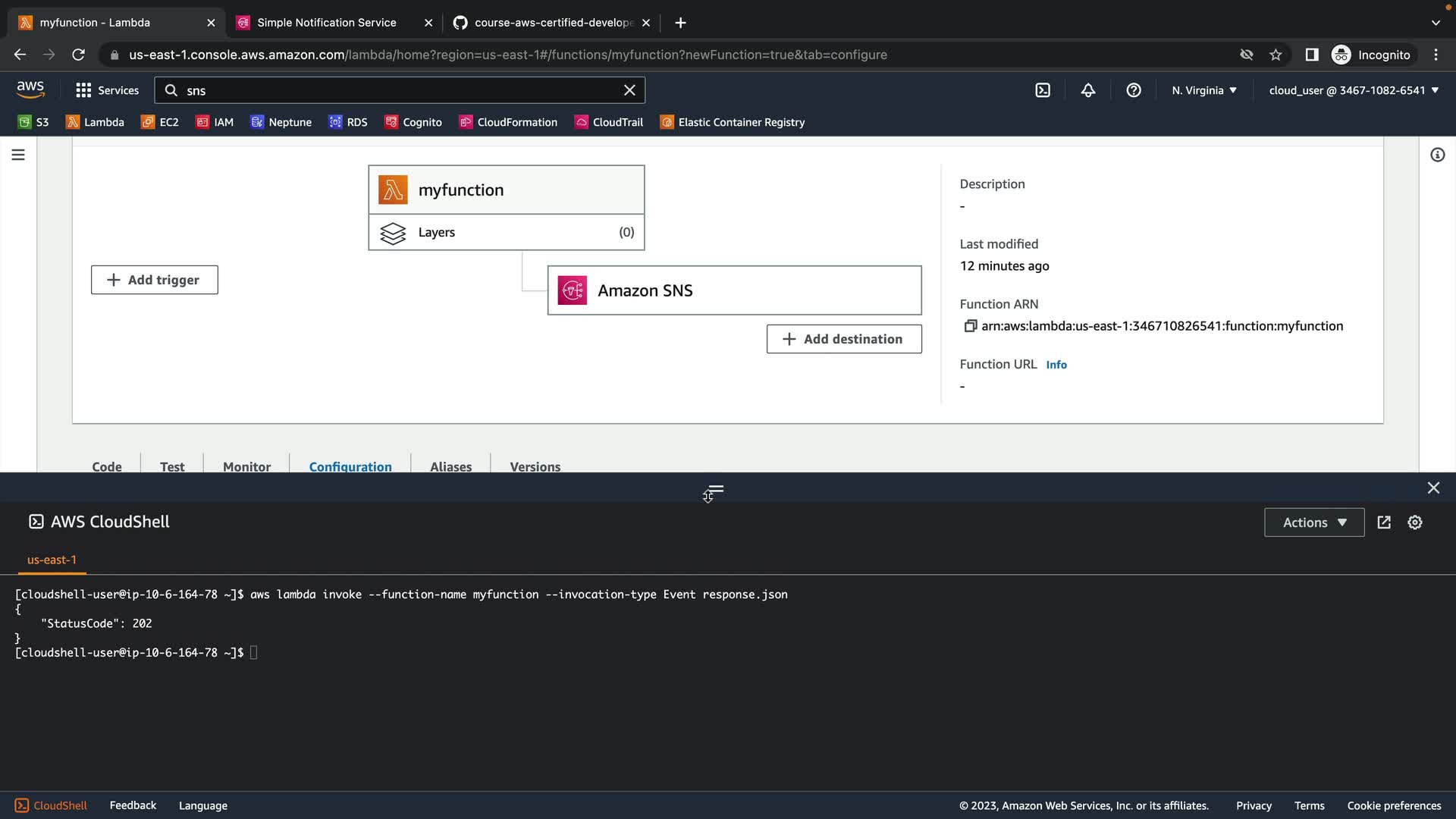Open CloudShell in new browser tab icon

(1384, 522)
